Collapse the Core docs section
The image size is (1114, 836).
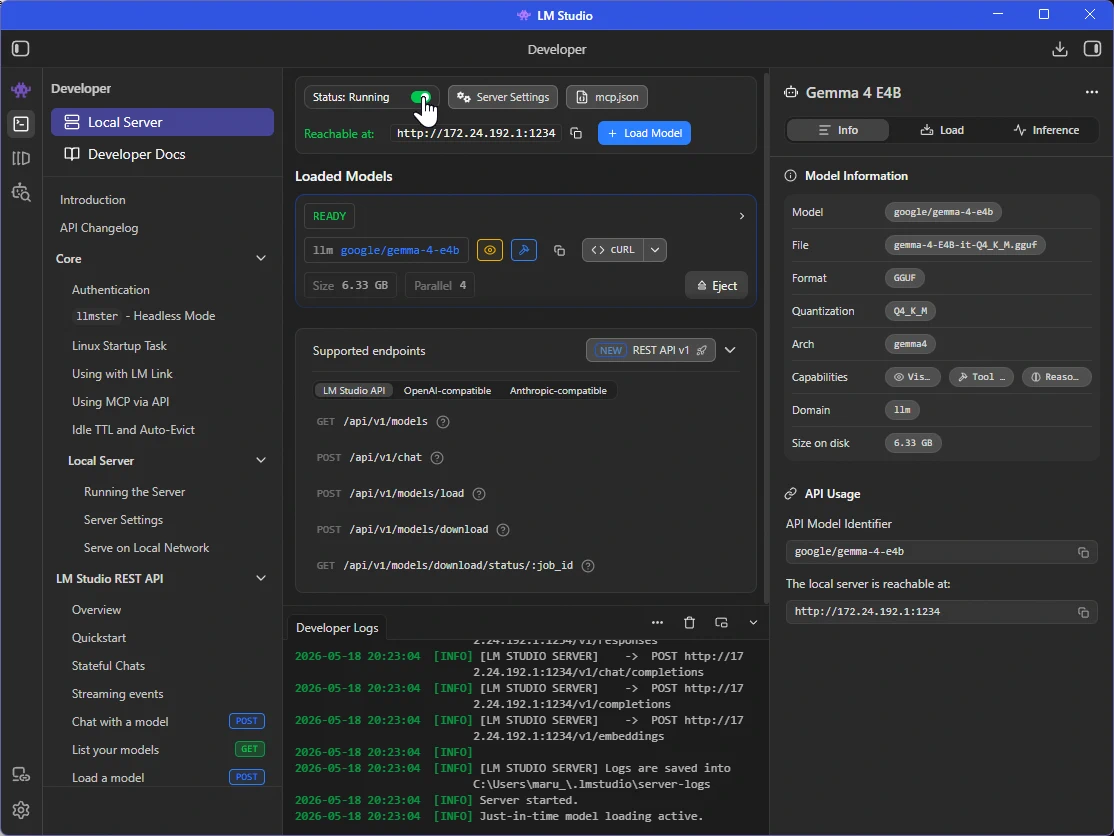pyautogui.click(x=261, y=259)
